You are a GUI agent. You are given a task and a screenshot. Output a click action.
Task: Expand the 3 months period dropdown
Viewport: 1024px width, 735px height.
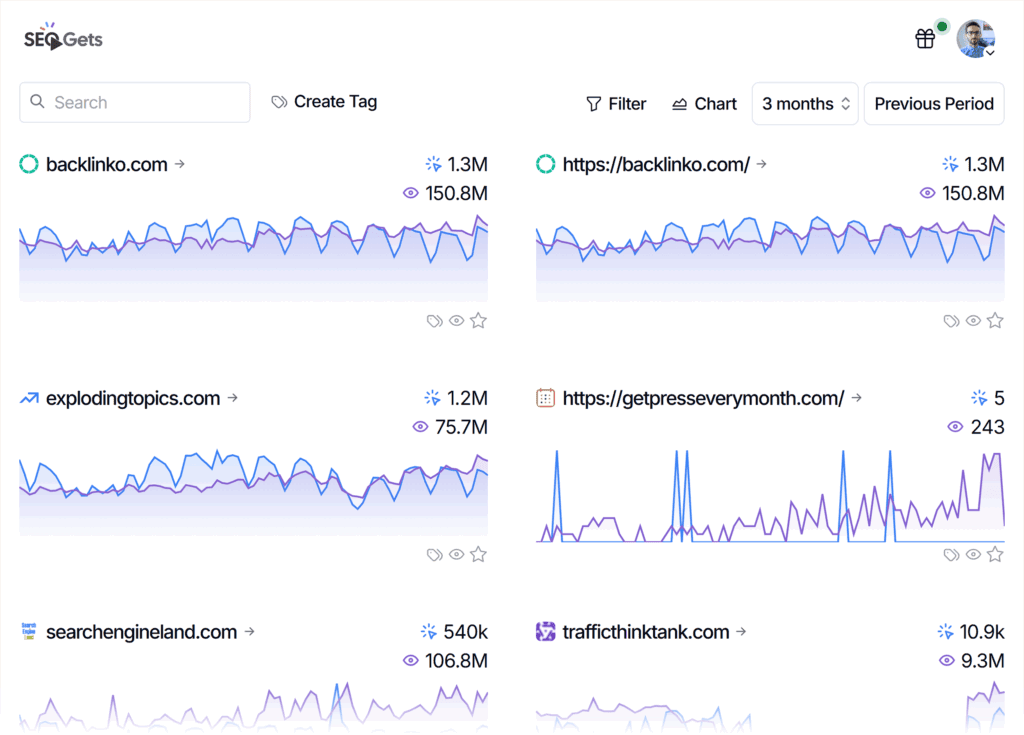(805, 104)
